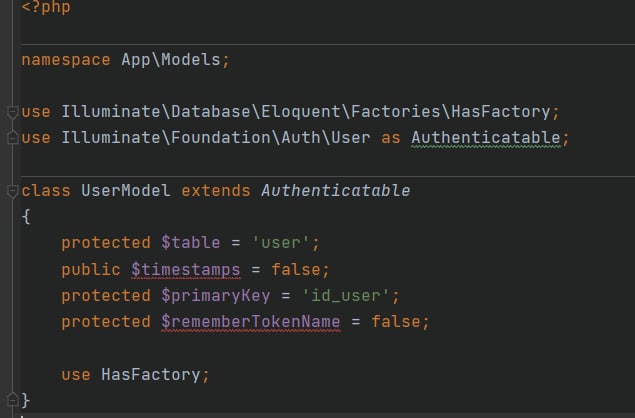Click the underlined $timestamps variable

coord(186,270)
